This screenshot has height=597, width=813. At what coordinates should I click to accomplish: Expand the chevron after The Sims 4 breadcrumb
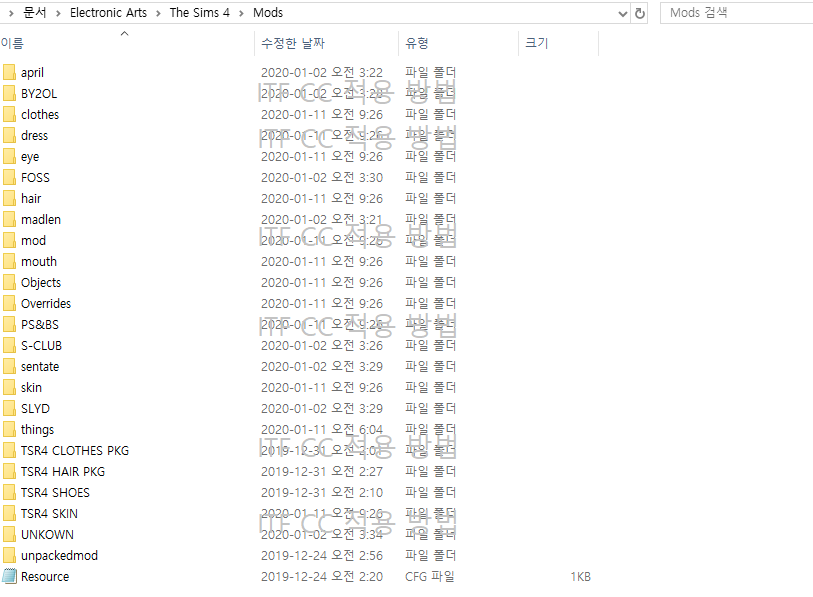(x=241, y=13)
